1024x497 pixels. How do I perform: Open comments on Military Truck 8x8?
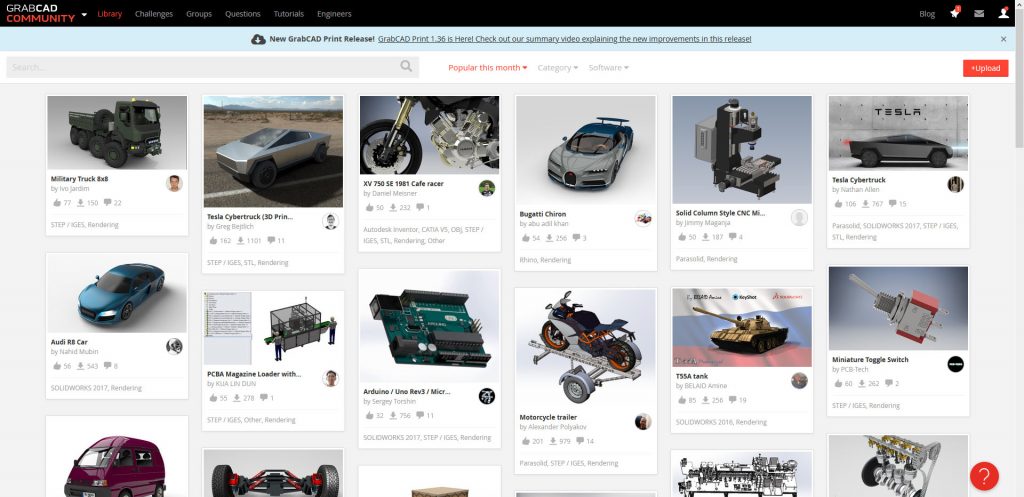[108, 202]
